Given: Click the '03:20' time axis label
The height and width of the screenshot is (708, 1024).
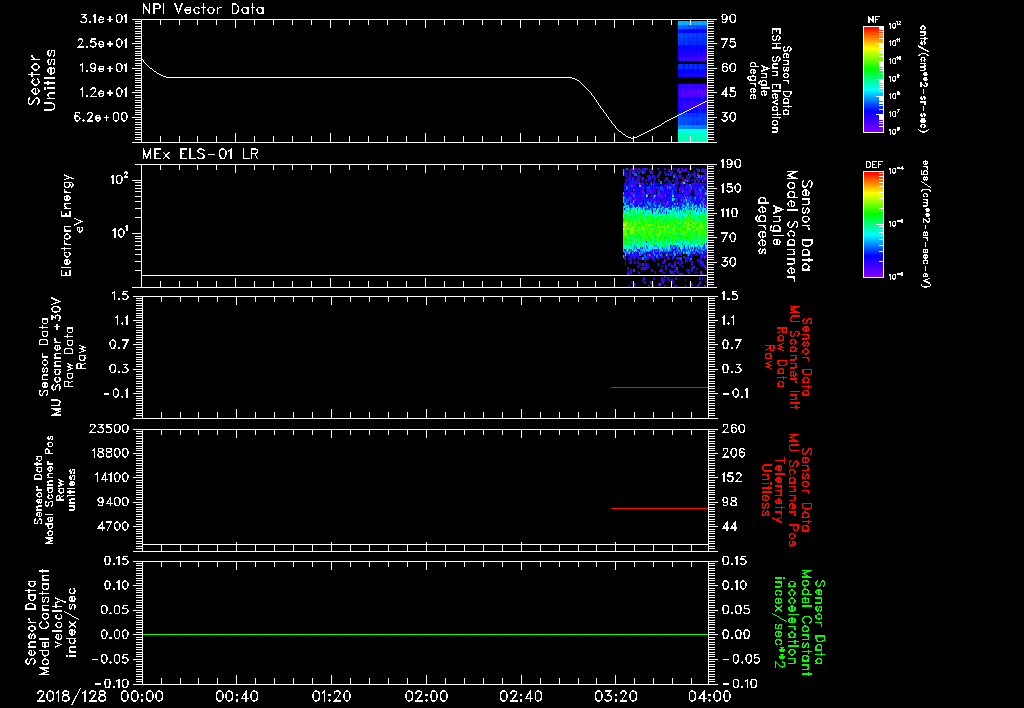Looking at the screenshot, I should pos(615,696).
